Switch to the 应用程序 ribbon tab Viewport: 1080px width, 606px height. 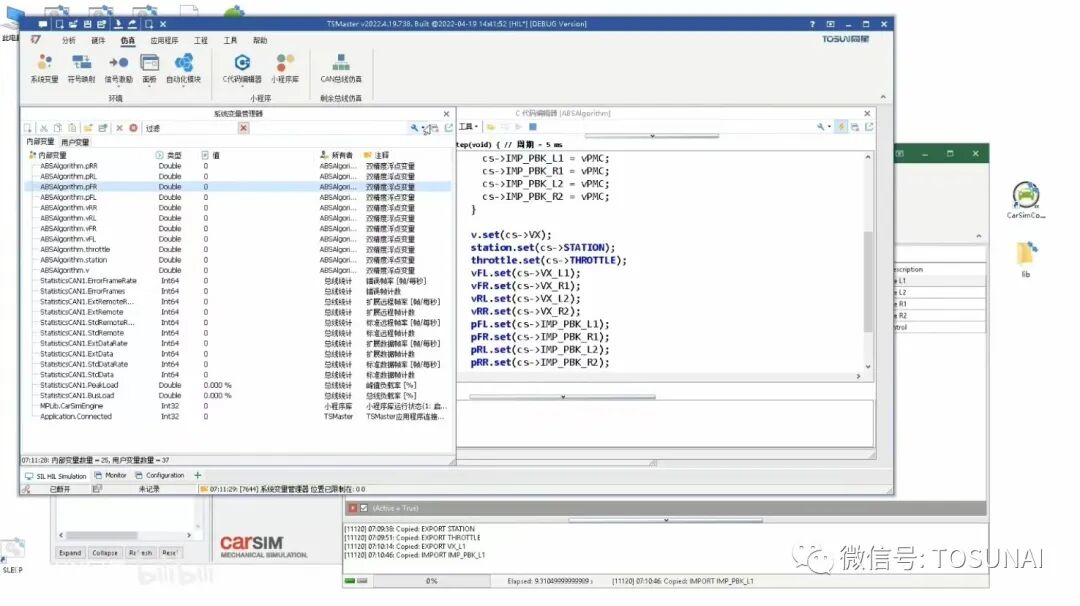coord(164,41)
